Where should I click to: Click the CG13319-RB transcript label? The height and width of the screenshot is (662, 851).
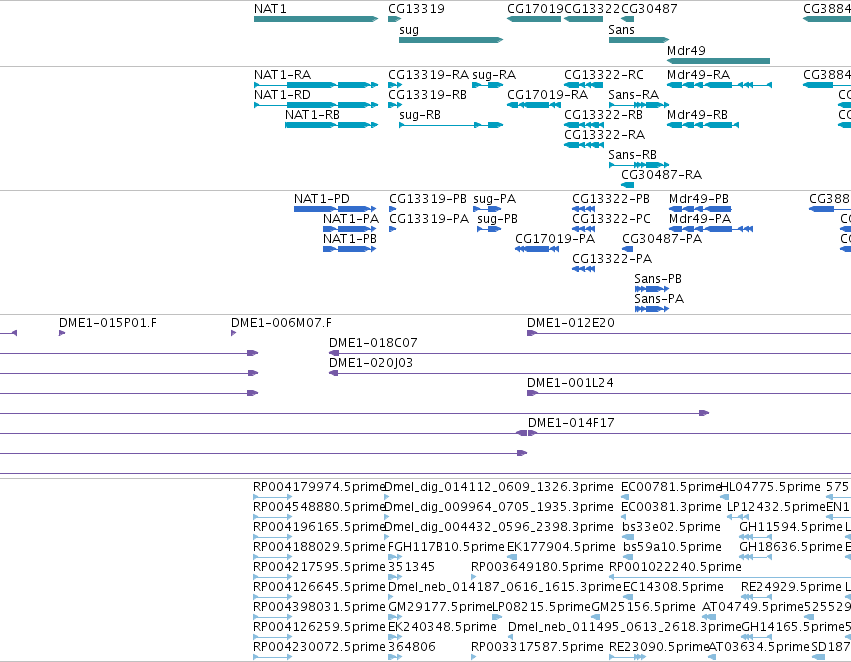coord(427,95)
